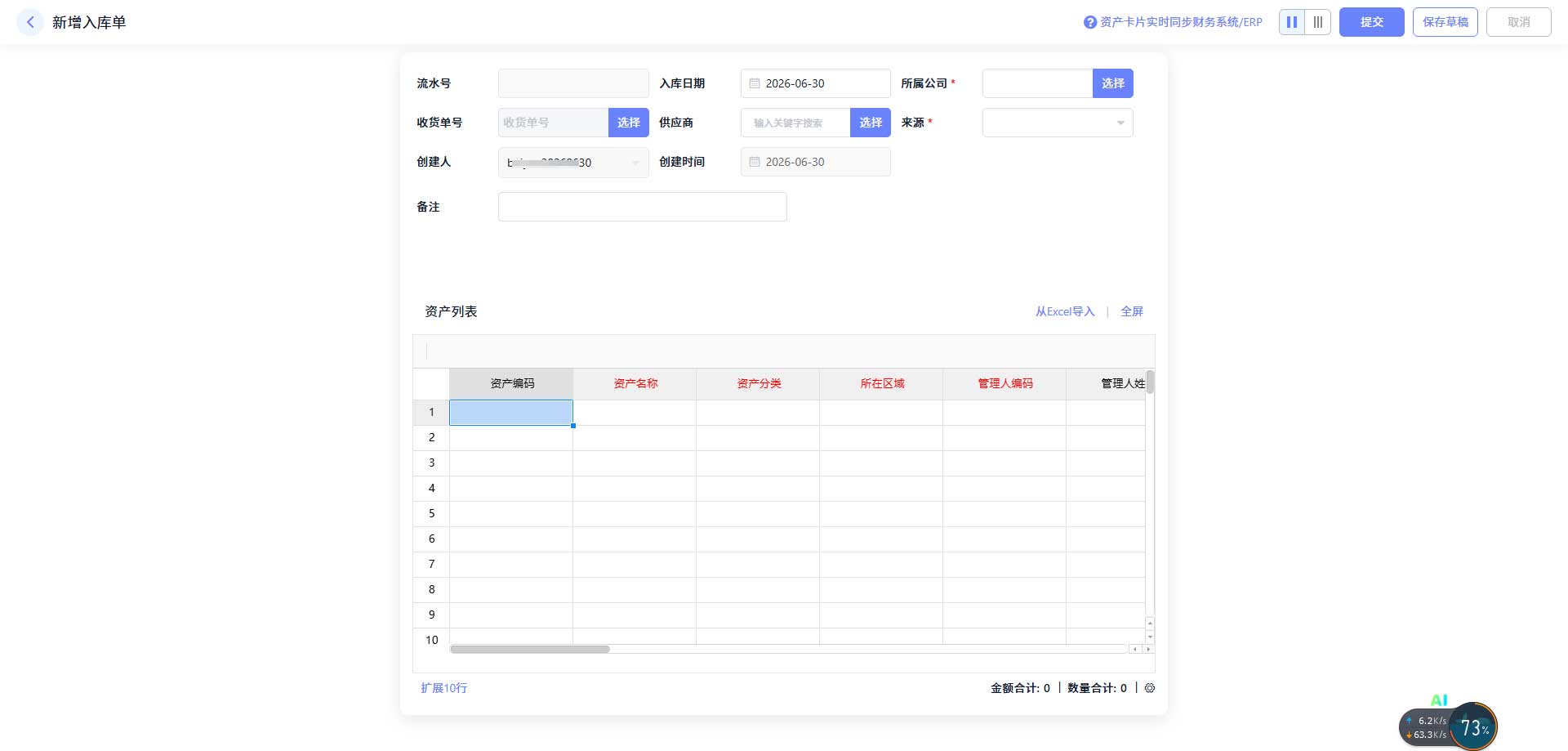
Task: Click the 保存草稿 save draft button
Action: pyautogui.click(x=1445, y=22)
